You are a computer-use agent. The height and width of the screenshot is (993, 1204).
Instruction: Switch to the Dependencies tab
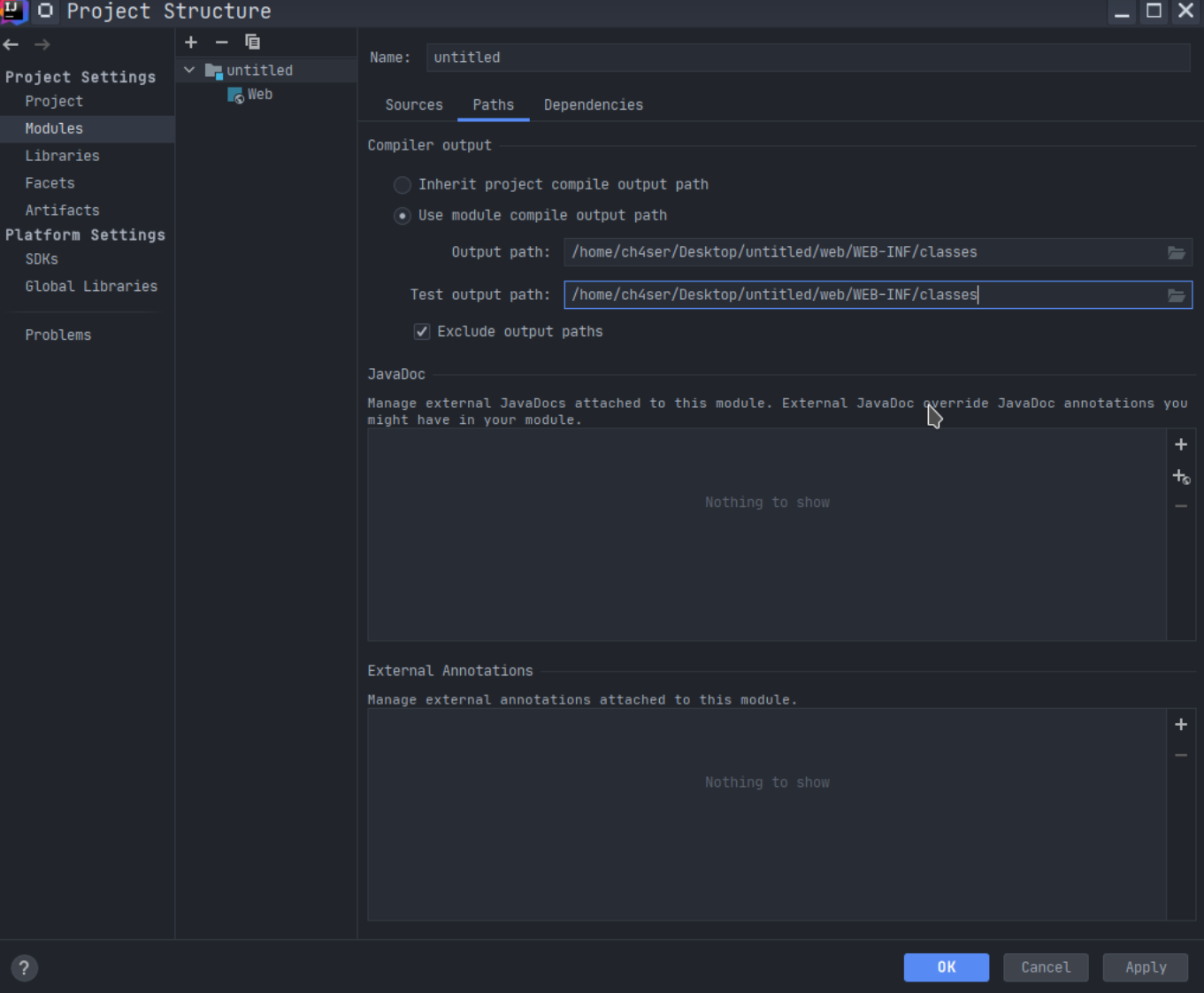(593, 104)
